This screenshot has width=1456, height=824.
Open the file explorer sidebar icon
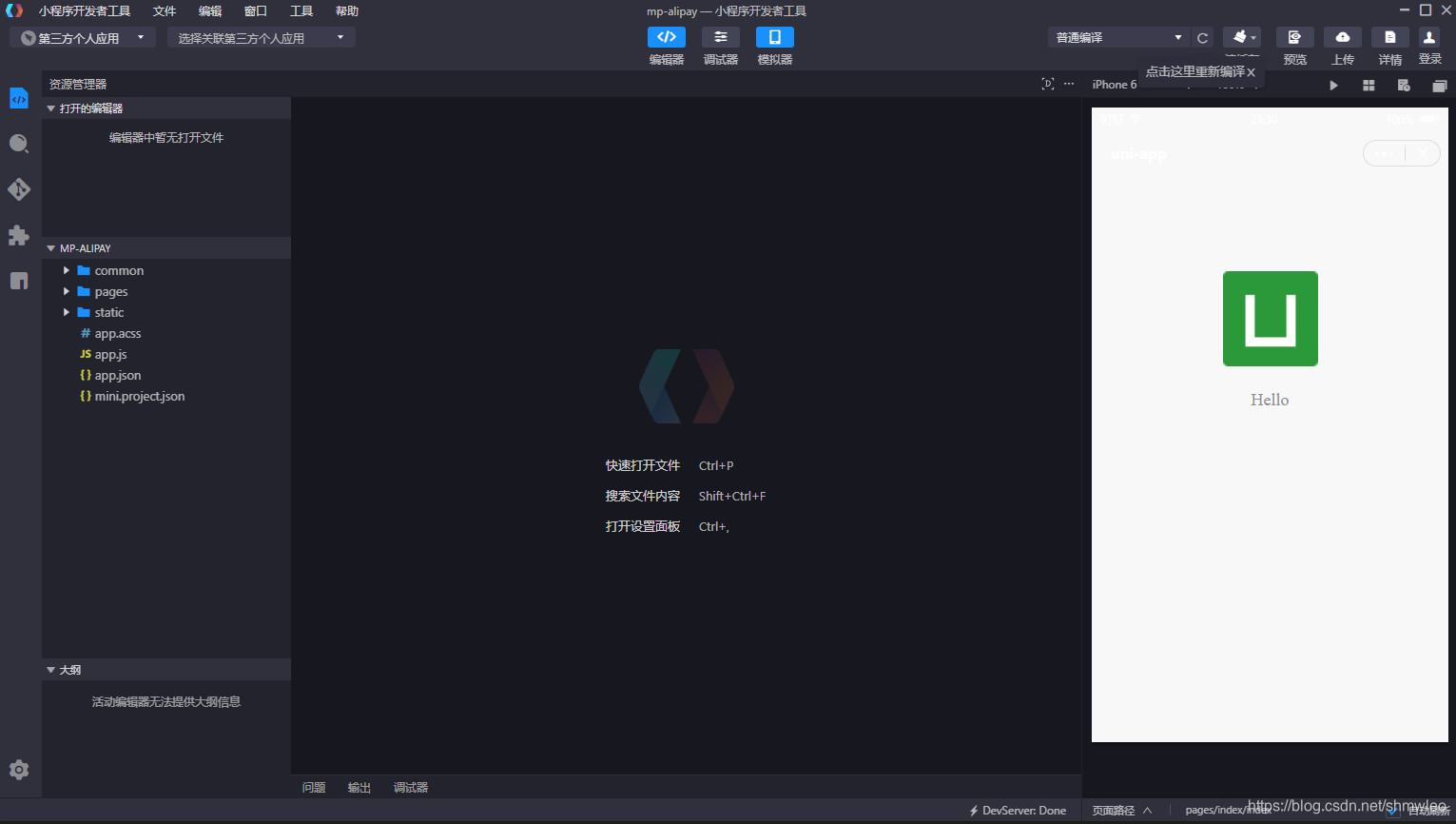pos(19,98)
